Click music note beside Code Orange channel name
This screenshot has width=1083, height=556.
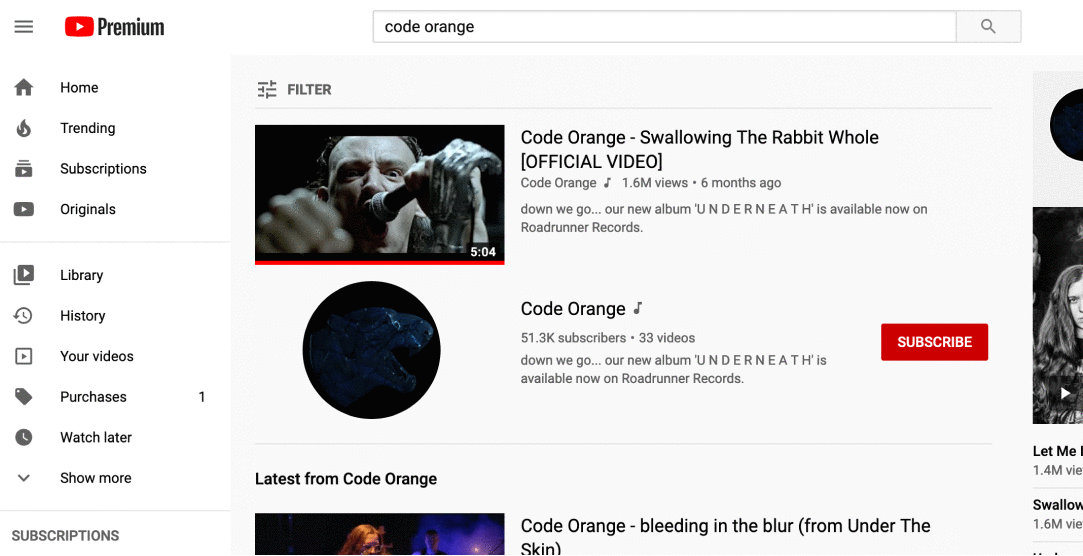click(x=638, y=308)
